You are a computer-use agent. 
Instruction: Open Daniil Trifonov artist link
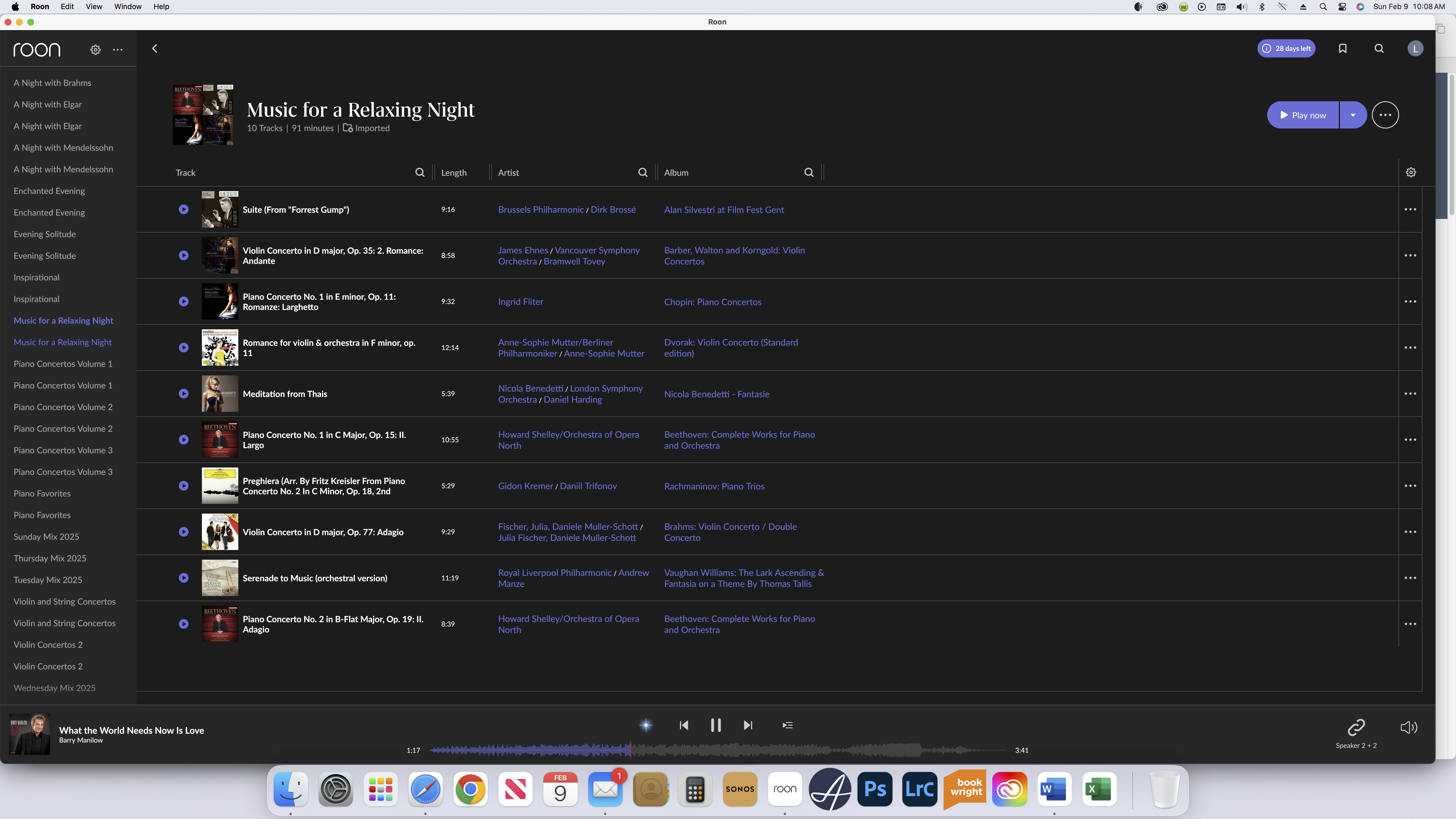tap(588, 486)
